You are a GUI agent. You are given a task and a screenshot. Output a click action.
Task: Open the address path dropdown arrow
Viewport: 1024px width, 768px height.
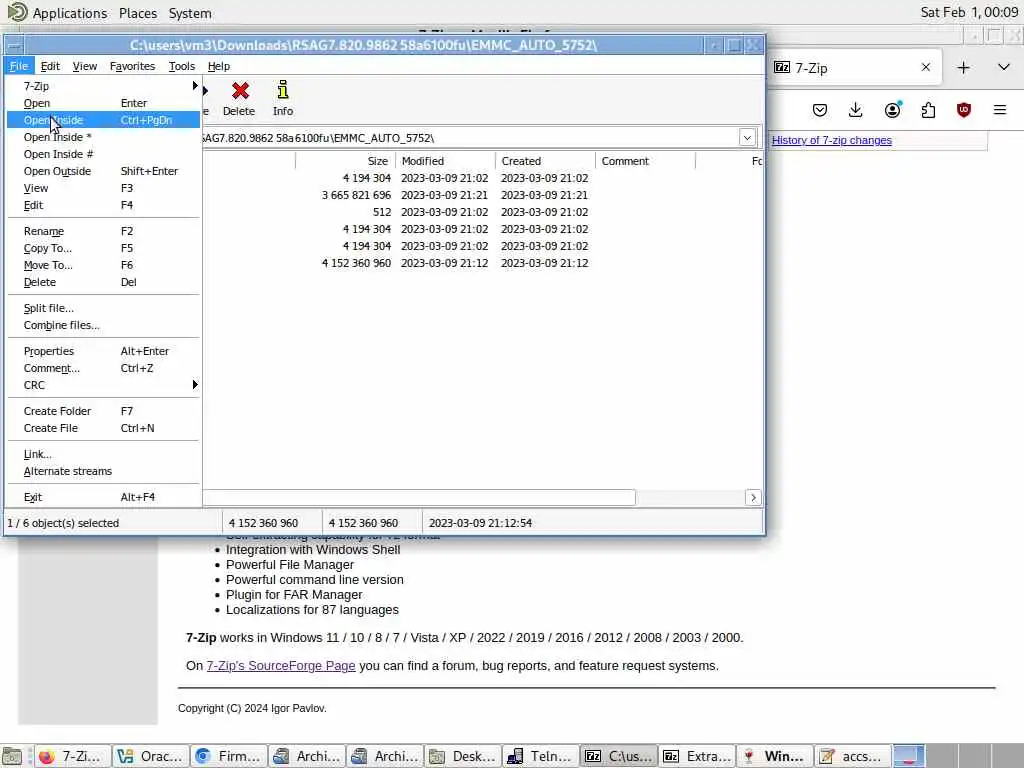[x=747, y=138]
